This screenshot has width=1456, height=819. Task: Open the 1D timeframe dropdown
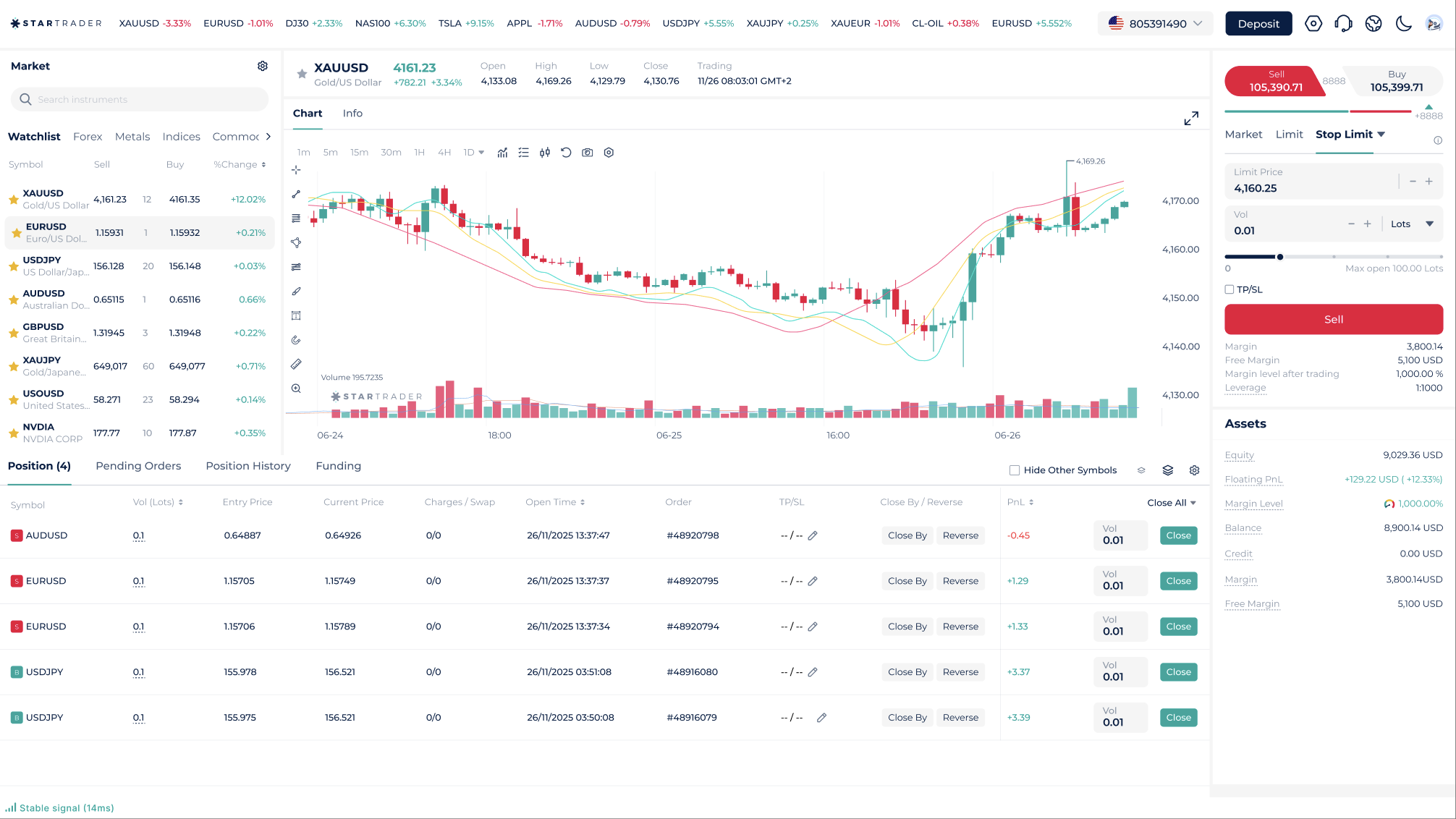pyautogui.click(x=473, y=152)
